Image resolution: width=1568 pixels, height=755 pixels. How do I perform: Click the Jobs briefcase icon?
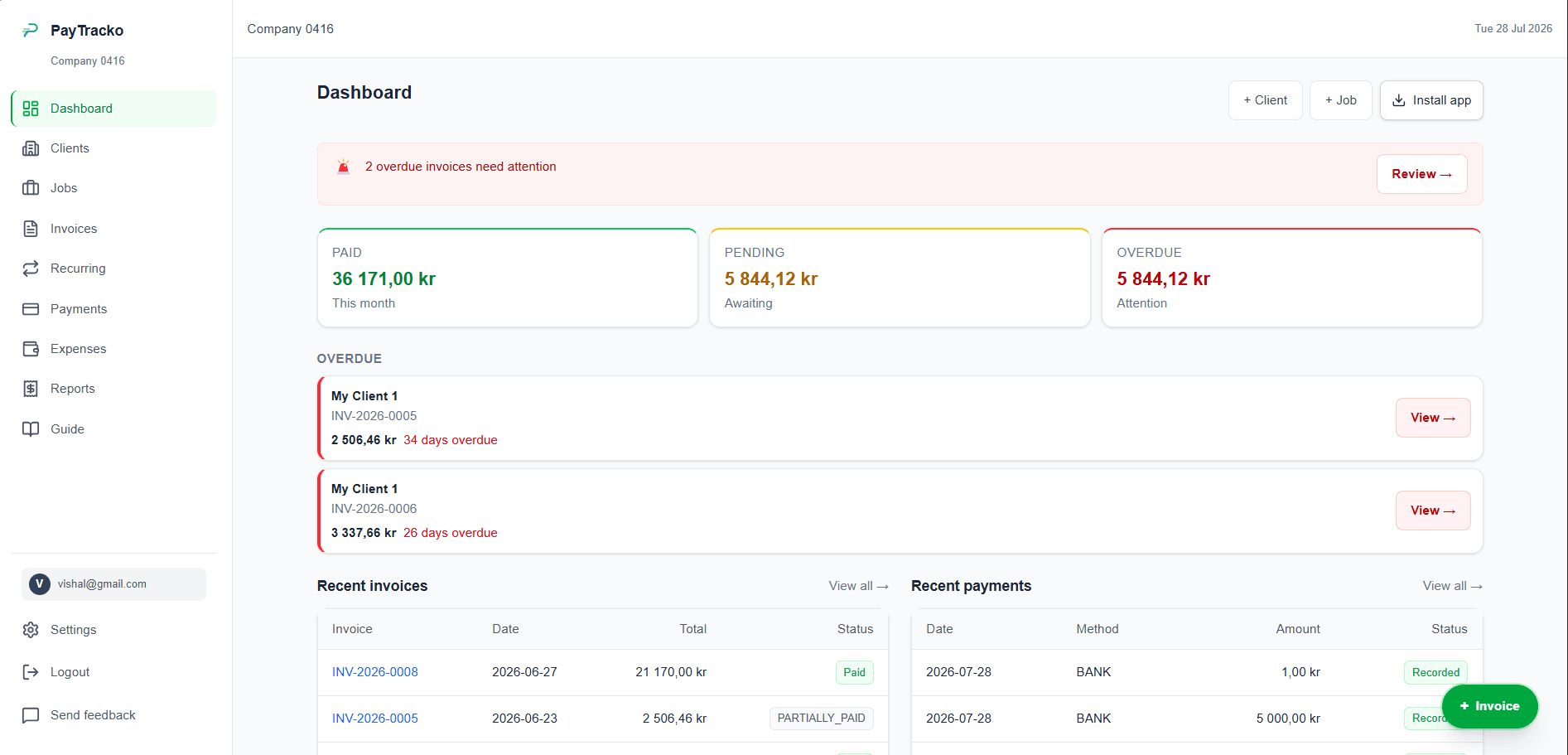click(31, 188)
